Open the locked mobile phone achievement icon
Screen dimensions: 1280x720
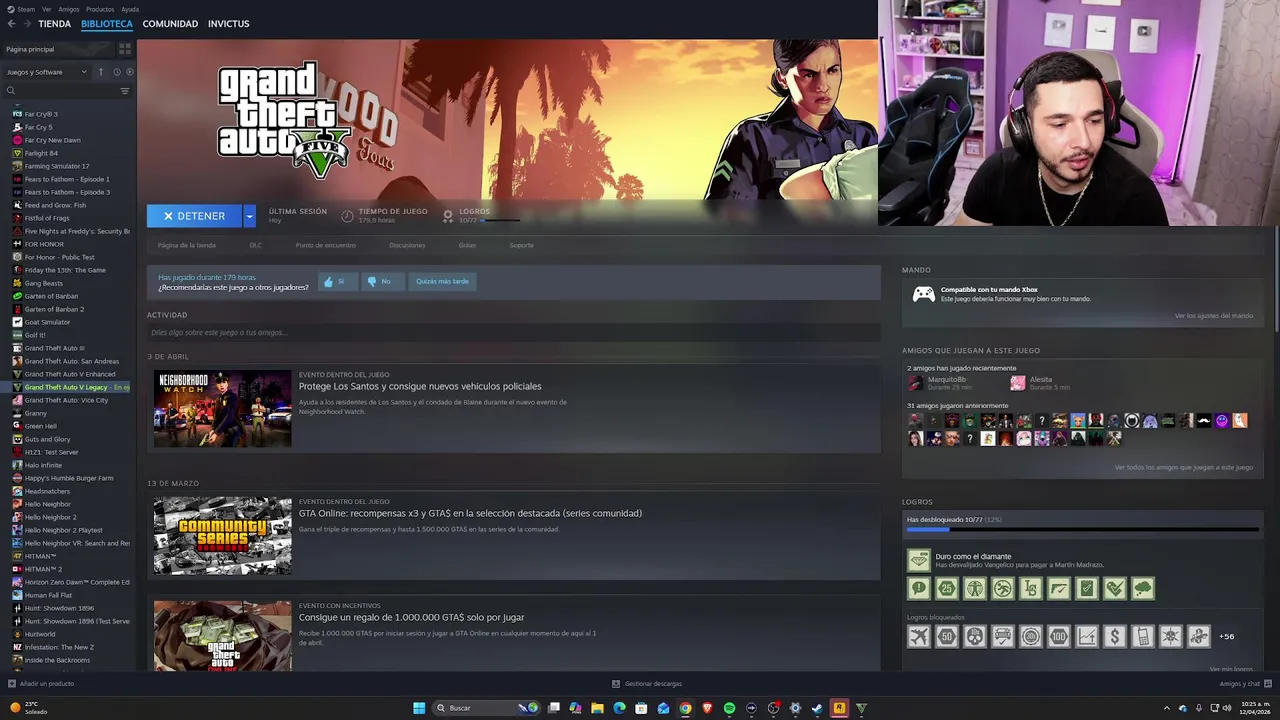coord(1142,636)
